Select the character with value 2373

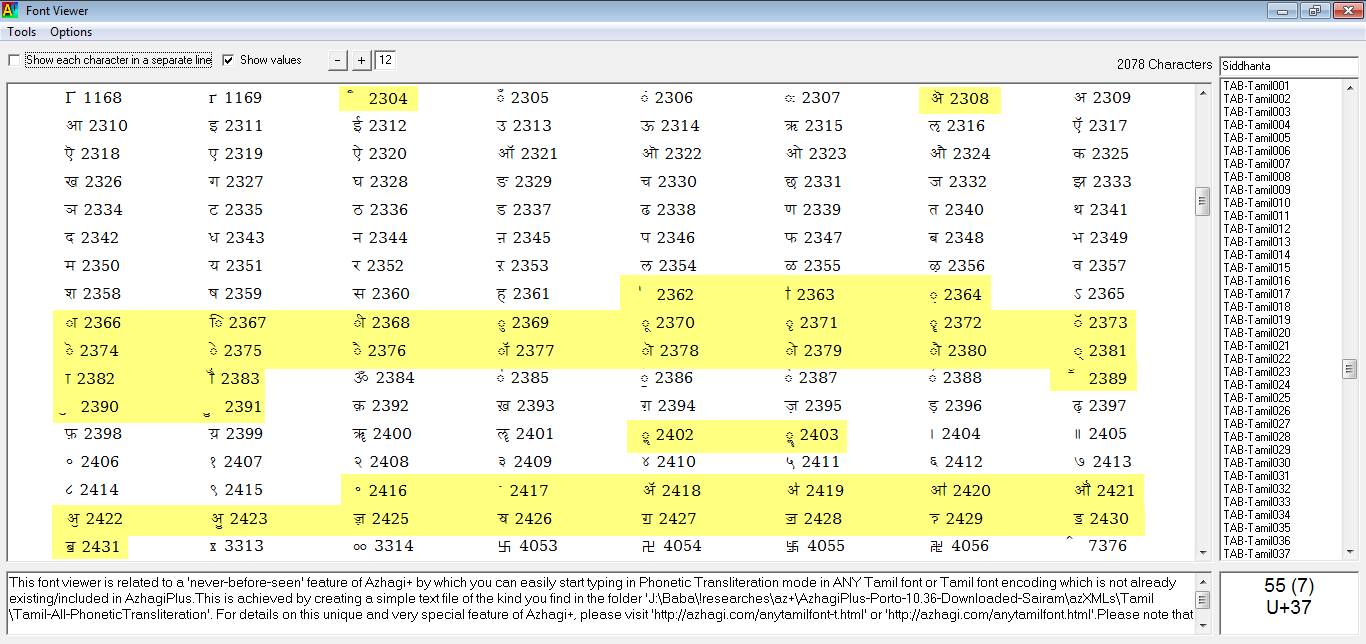tap(1100, 322)
